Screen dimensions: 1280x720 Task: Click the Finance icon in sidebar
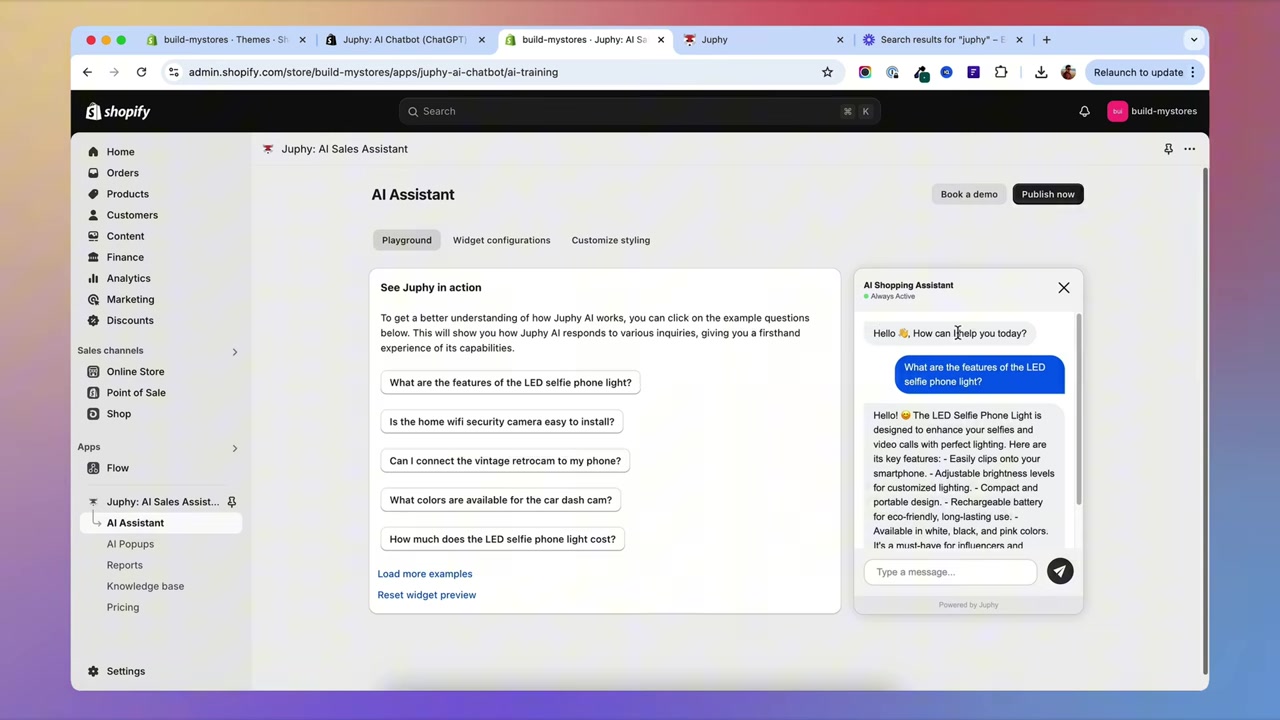pos(93,257)
